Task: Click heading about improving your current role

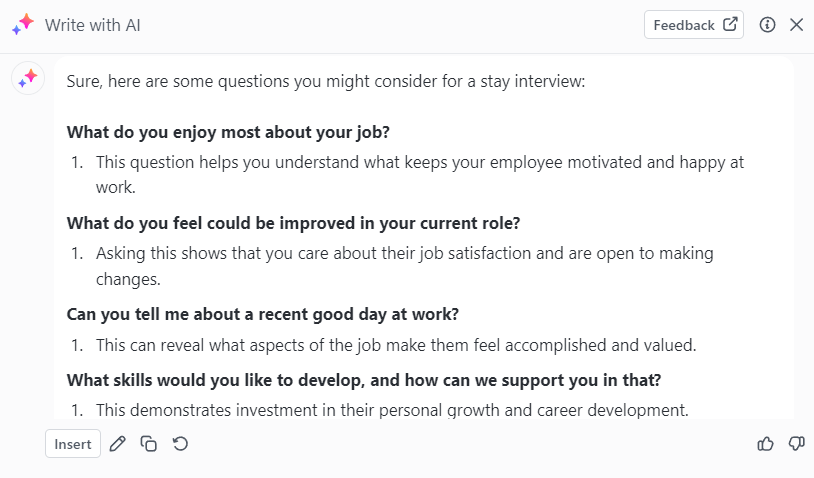Action: tap(293, 223)
